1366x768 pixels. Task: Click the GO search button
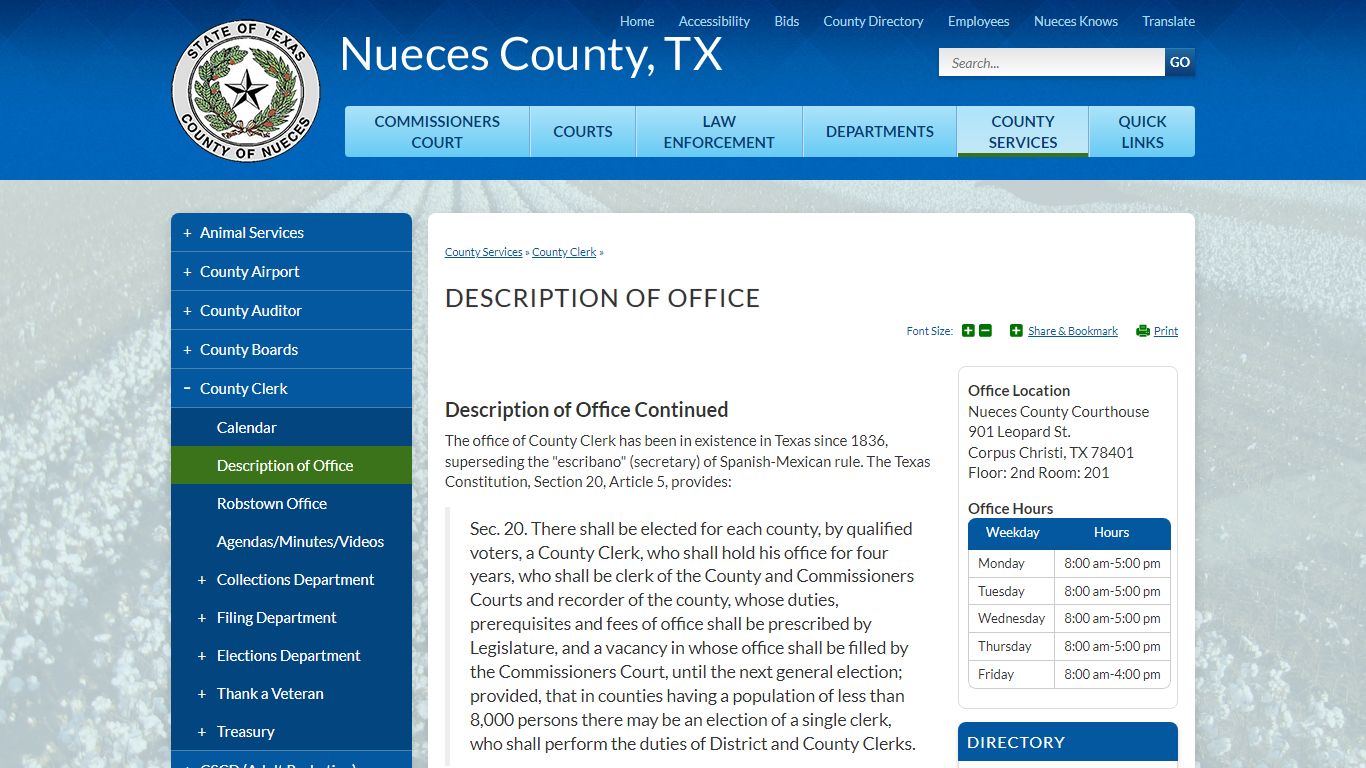[x=1180, y=62]
